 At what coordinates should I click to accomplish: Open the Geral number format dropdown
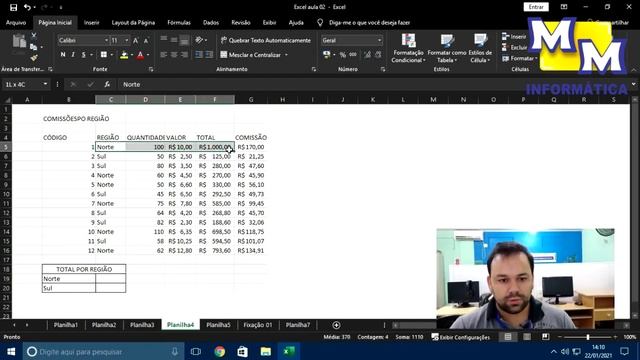[379, 40]
